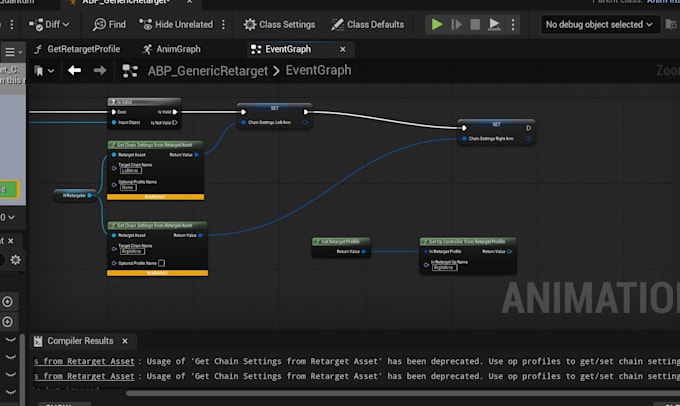This screenshot has width=680, height=406.
Task: Click the Find magnifier button
Action: pyautogui.click(x=109, y=24)
